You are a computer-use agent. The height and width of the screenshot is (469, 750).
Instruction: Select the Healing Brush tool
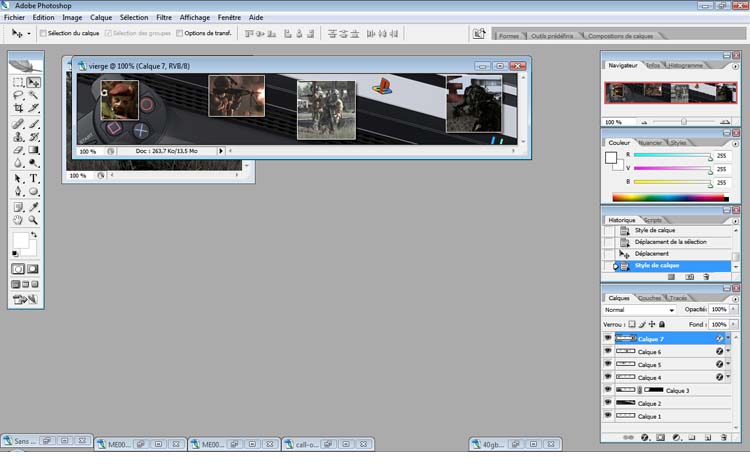click(x=18, y=124)
